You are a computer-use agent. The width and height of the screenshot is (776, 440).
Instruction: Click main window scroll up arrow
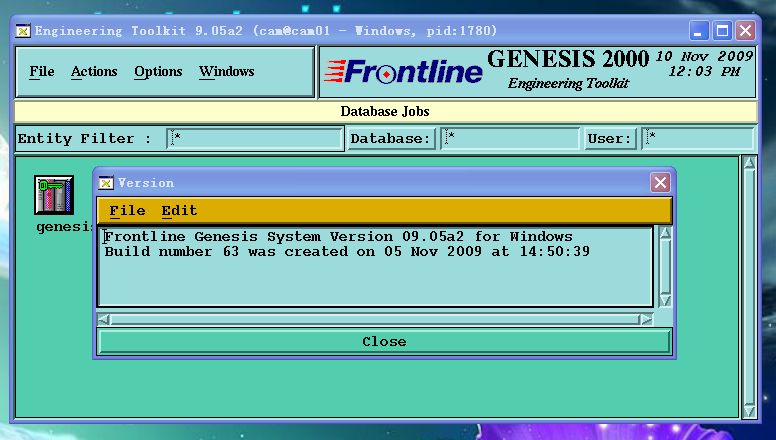[749, 163]
